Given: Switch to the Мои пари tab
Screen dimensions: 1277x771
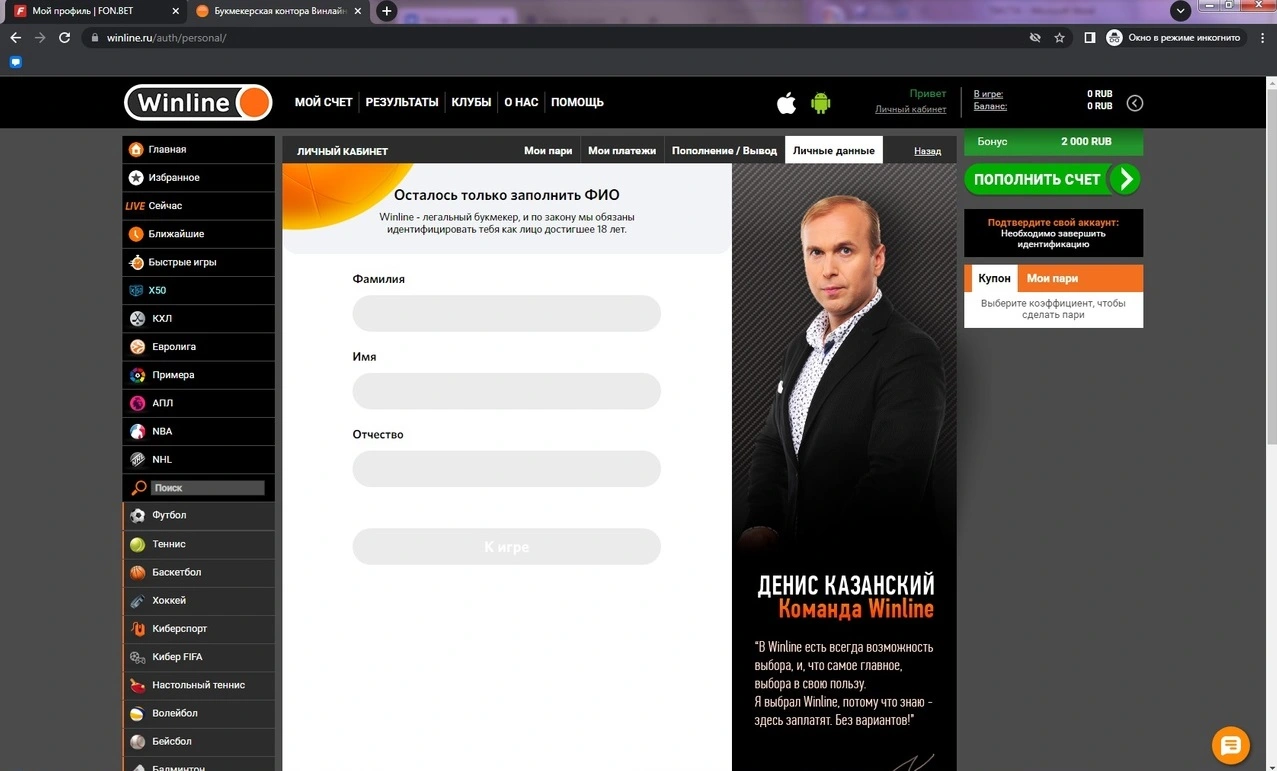Looking at the screenshot, I should pyautogui.click(x=548, y=151).
